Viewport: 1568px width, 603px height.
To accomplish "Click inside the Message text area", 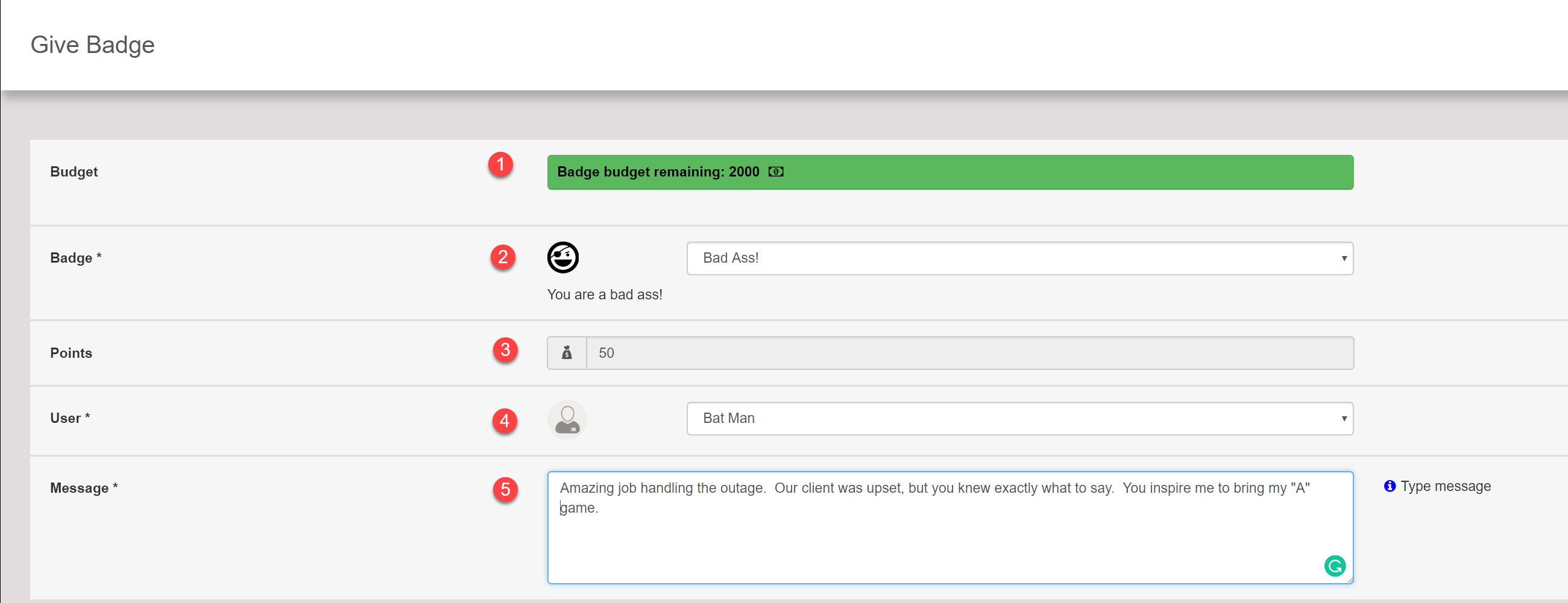I will point(950,528).
